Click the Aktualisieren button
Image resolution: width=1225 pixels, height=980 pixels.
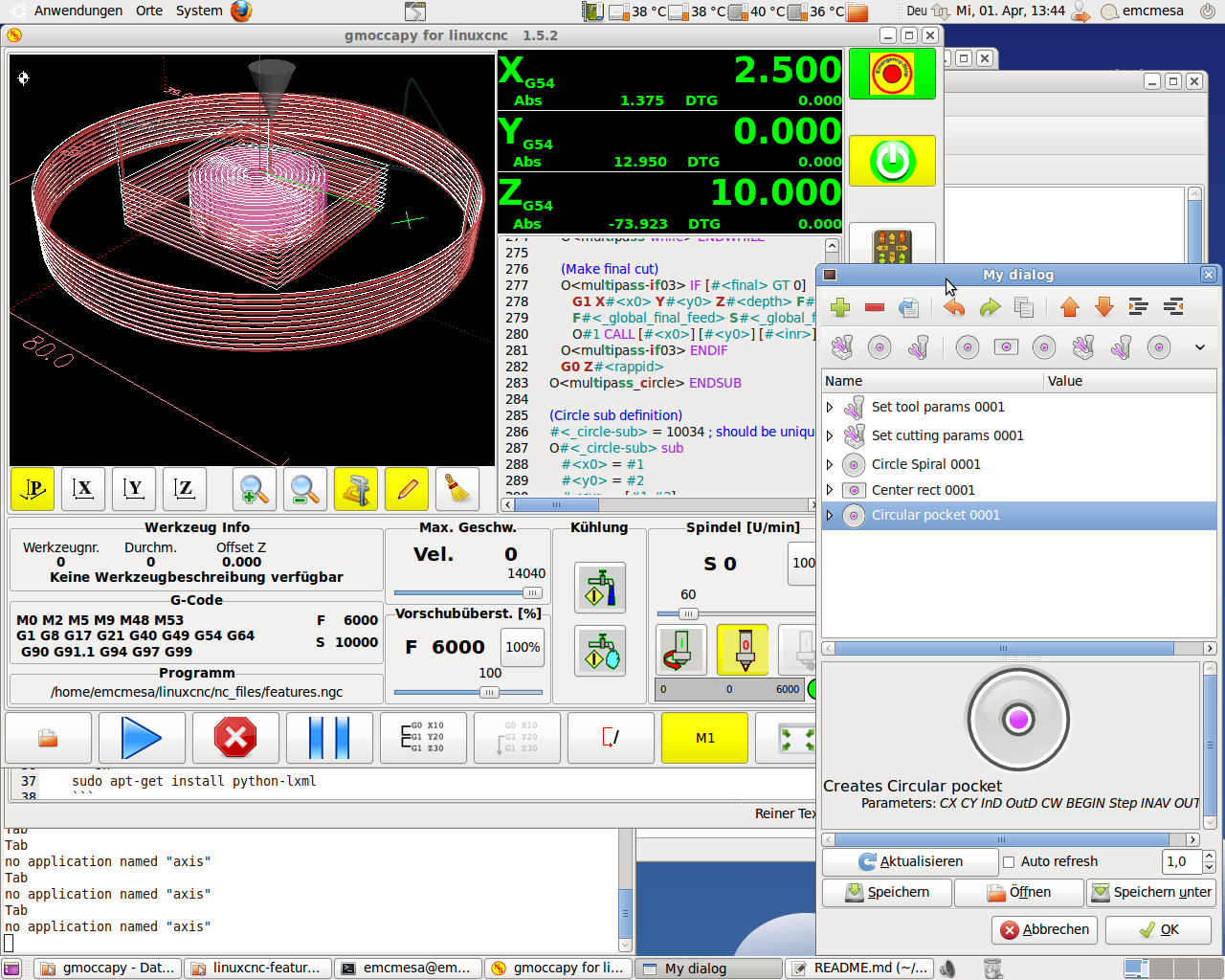pos(908,861)
